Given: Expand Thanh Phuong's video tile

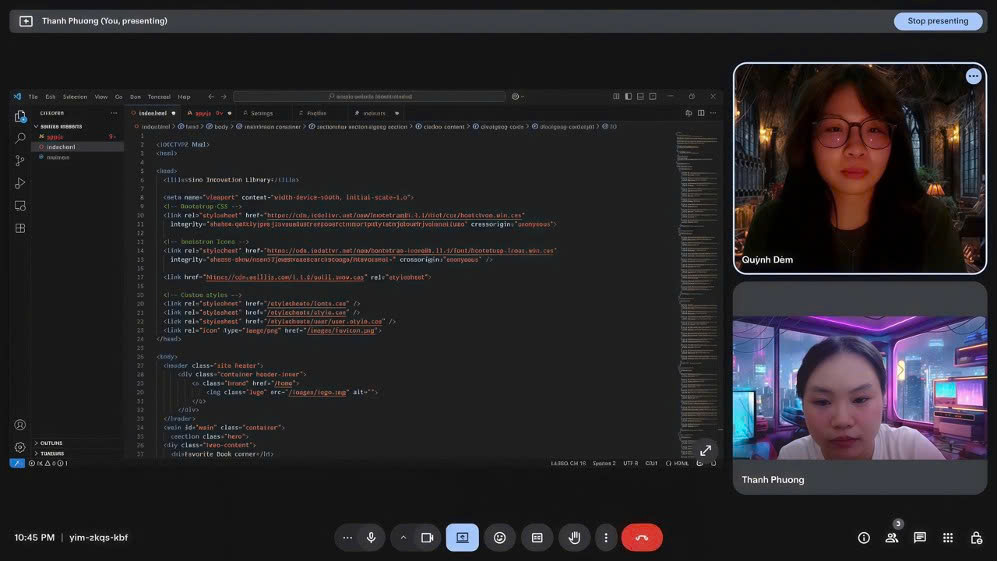Looking at the screenshot, I should click(x=706, y=451).
